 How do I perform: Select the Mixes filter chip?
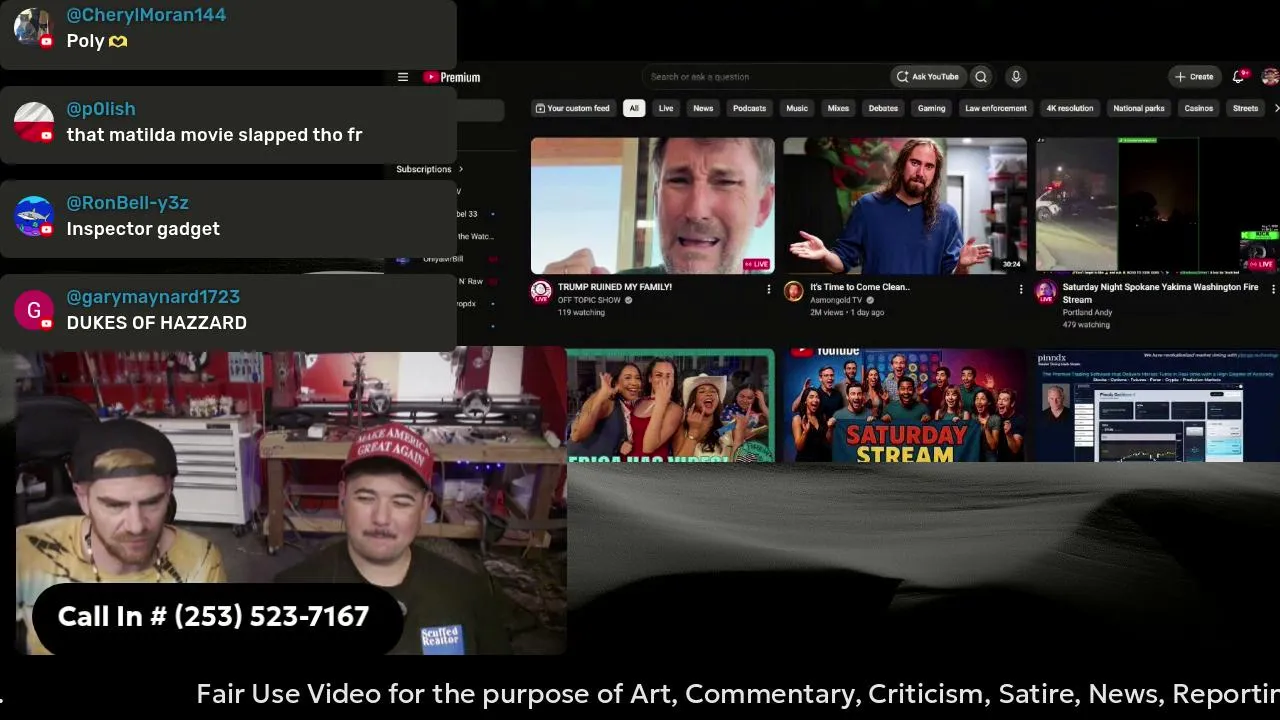tap(838, 108)
